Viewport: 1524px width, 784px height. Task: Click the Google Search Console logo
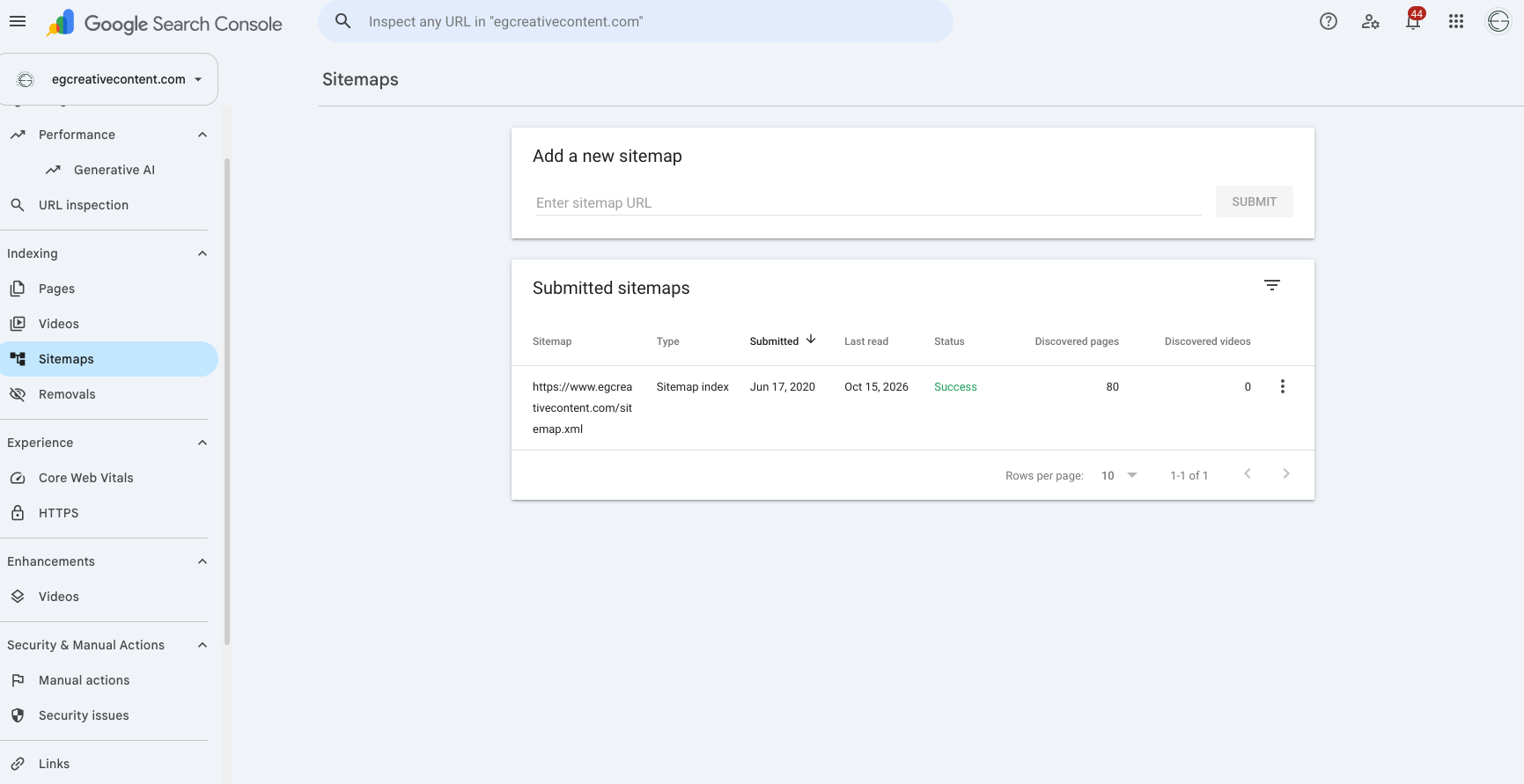(165, 23)
